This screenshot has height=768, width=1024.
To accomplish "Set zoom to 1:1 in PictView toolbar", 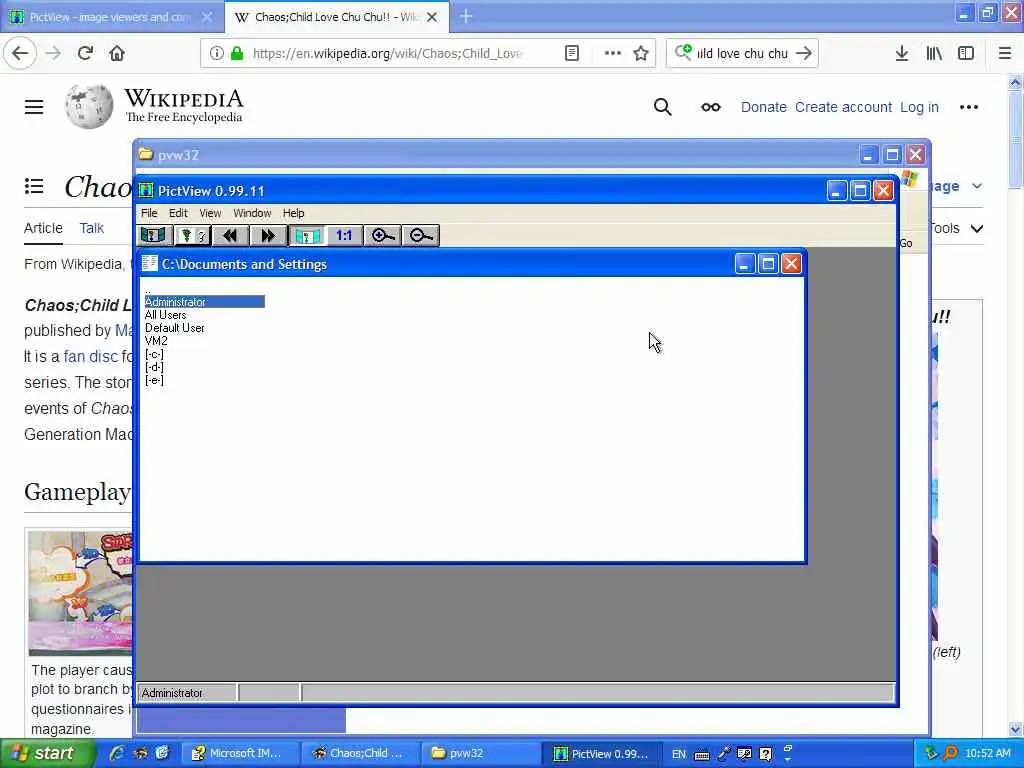I will point(344,236).
